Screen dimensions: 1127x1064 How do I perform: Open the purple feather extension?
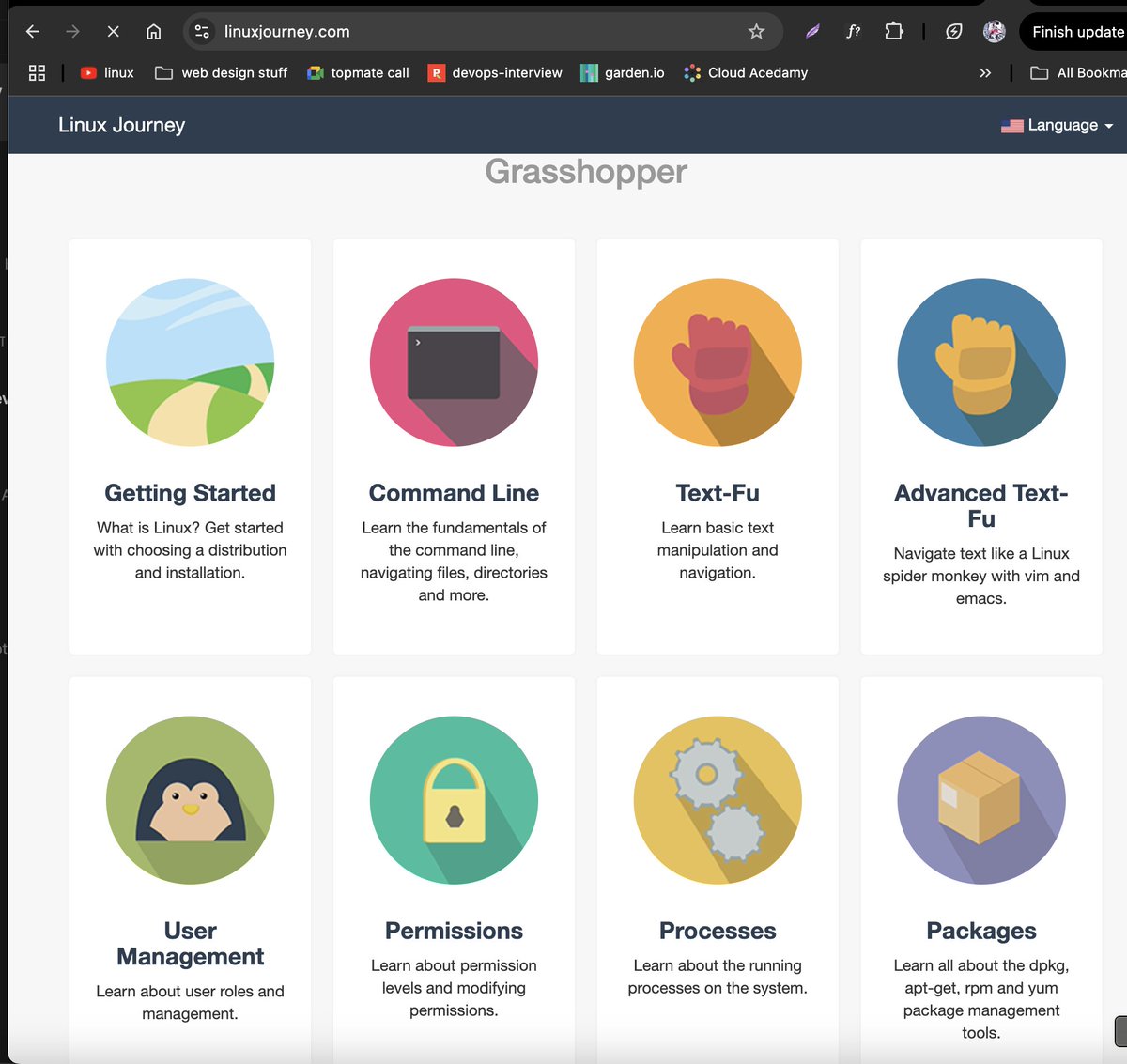812,32
